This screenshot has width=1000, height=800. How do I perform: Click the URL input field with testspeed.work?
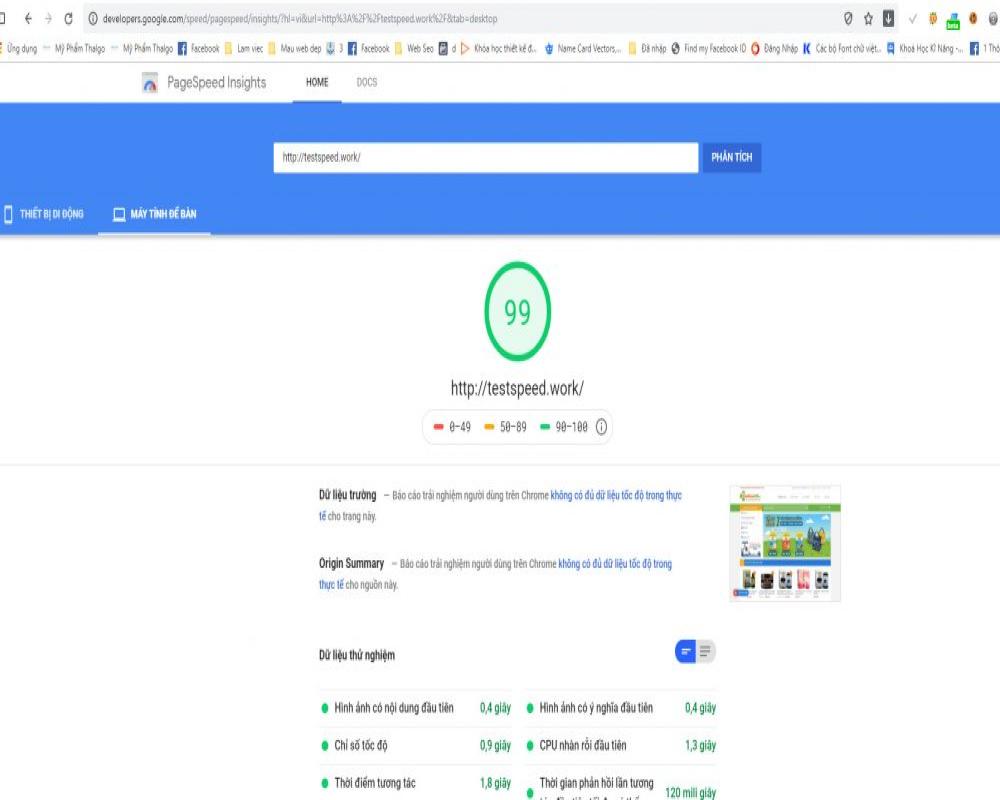(x=485, y=158)
